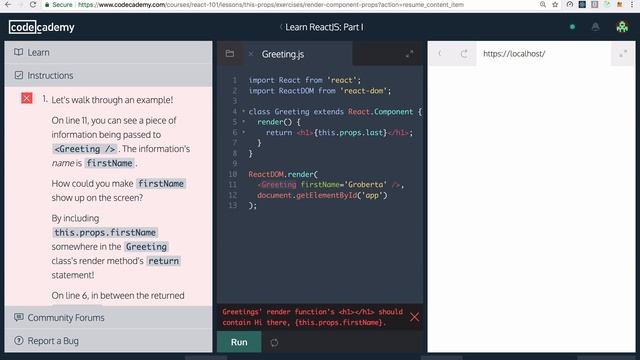The image size is (640, 360).
Task: Collapse the Instructions panel header
Action: tap(109, 75)
